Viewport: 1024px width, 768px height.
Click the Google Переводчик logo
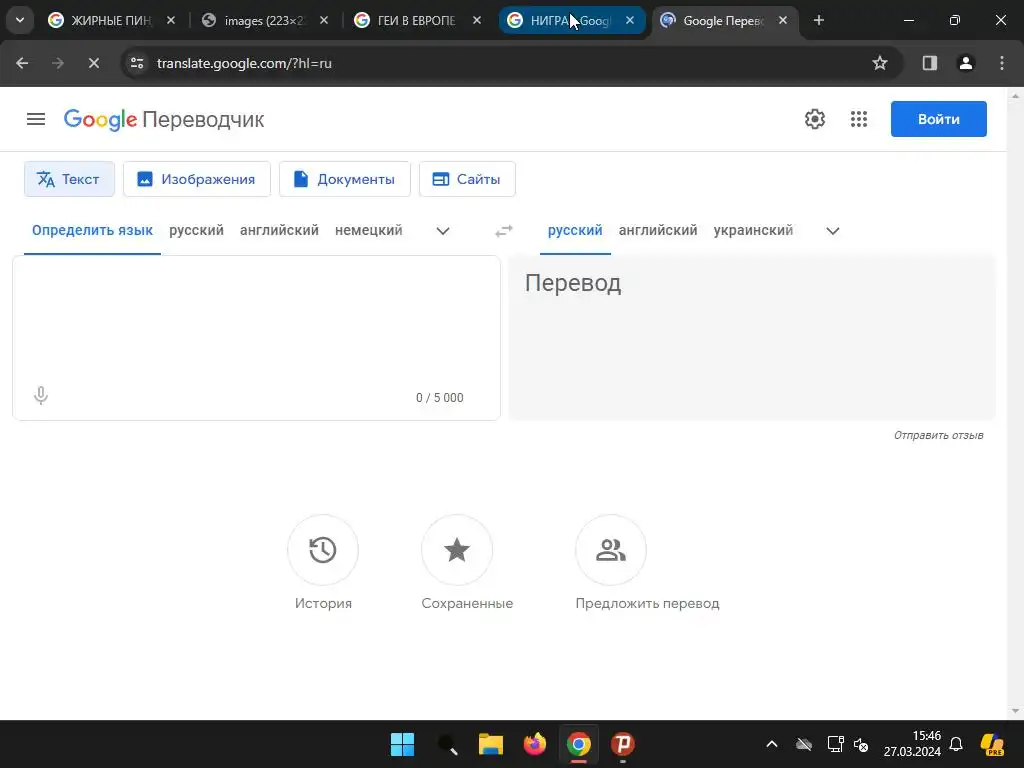pyautogui.click(x=164, y=120)
